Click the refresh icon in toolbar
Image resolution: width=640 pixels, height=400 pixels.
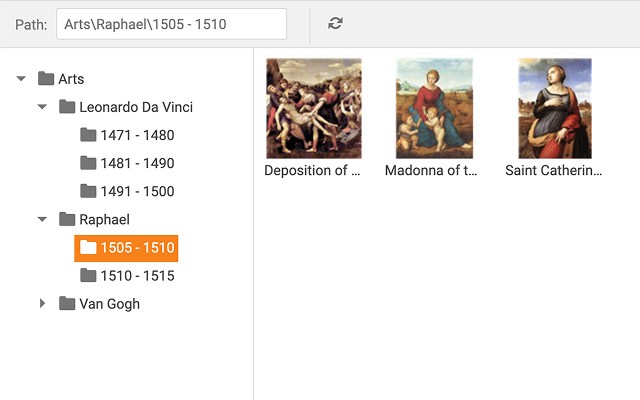tap(335, 23)
